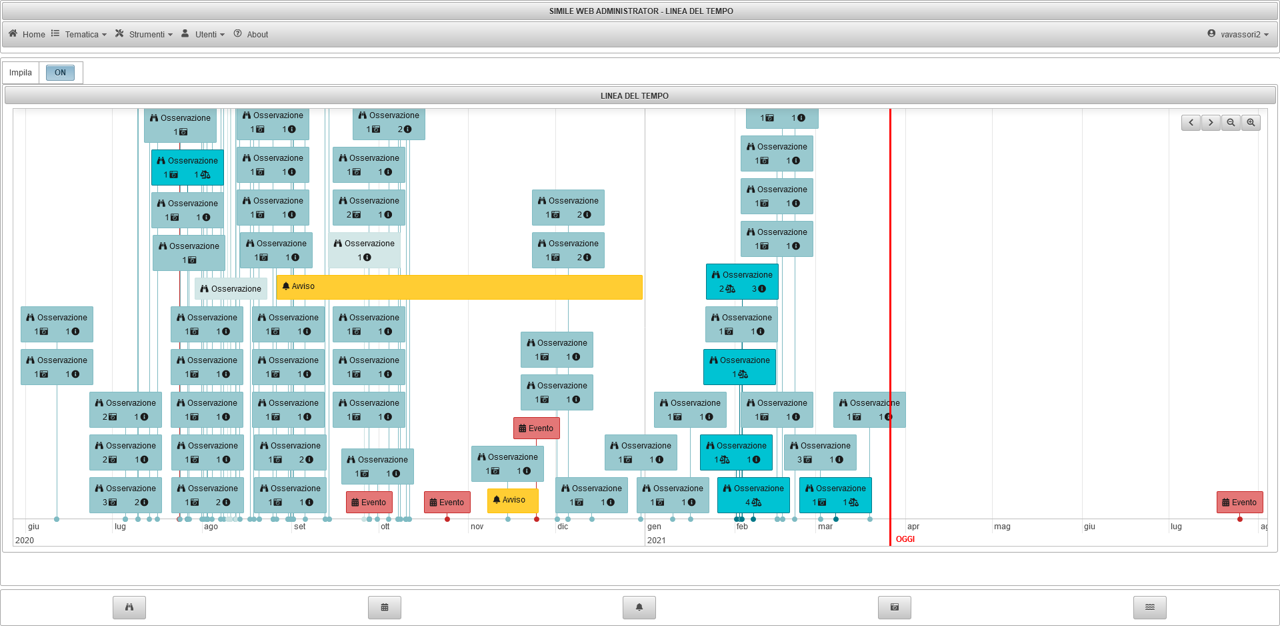Click the bell filter button at bottom
This screenshot has height=626, width=1280.
click(639, 607)
